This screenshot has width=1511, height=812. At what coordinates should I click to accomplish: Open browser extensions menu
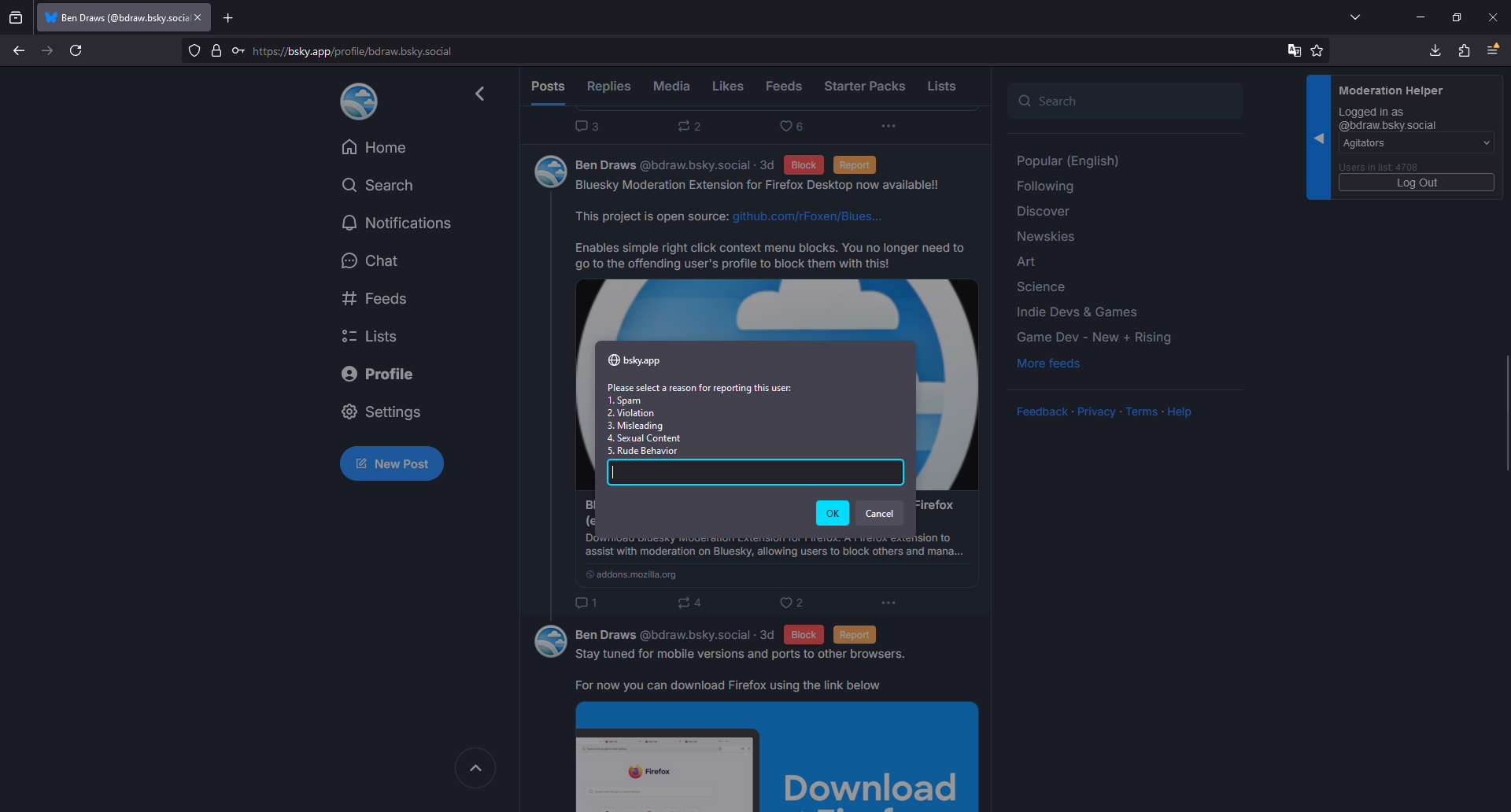1464,50
